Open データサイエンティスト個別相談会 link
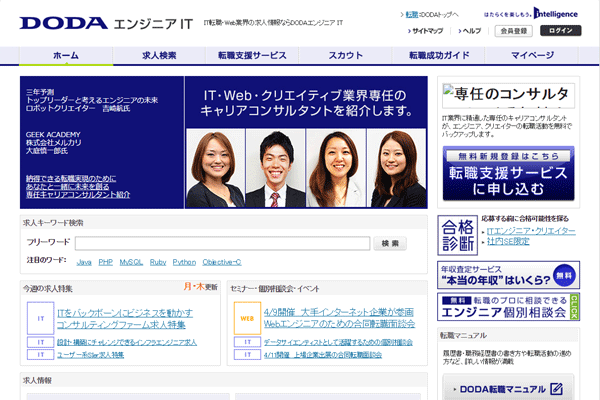This screenshot has height=400, width=600. pos(338,342)
